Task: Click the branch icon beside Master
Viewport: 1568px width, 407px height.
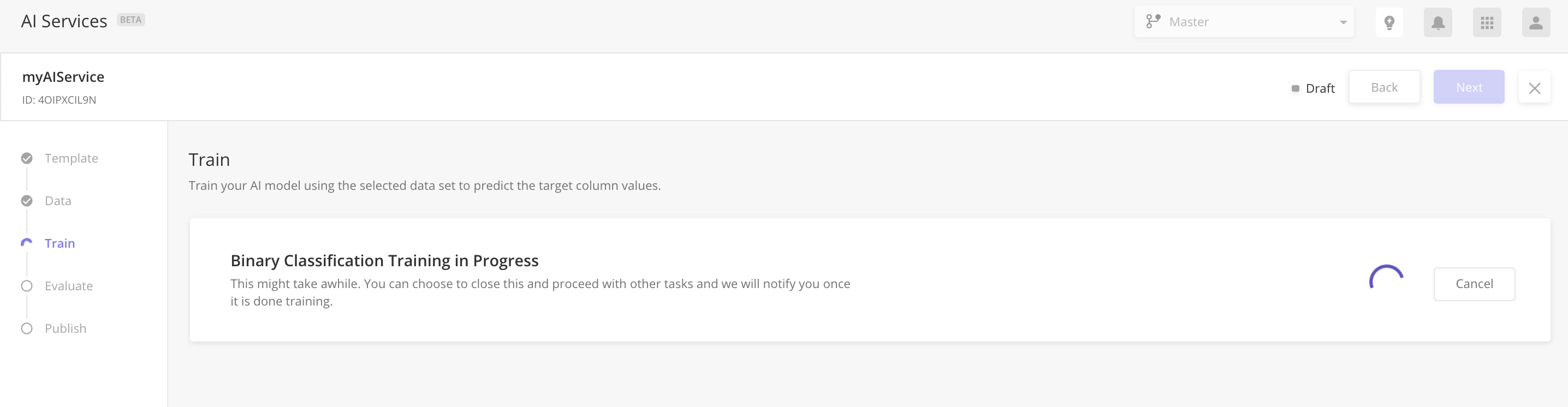Action: pyautogui.click(x=1153, y=22)
